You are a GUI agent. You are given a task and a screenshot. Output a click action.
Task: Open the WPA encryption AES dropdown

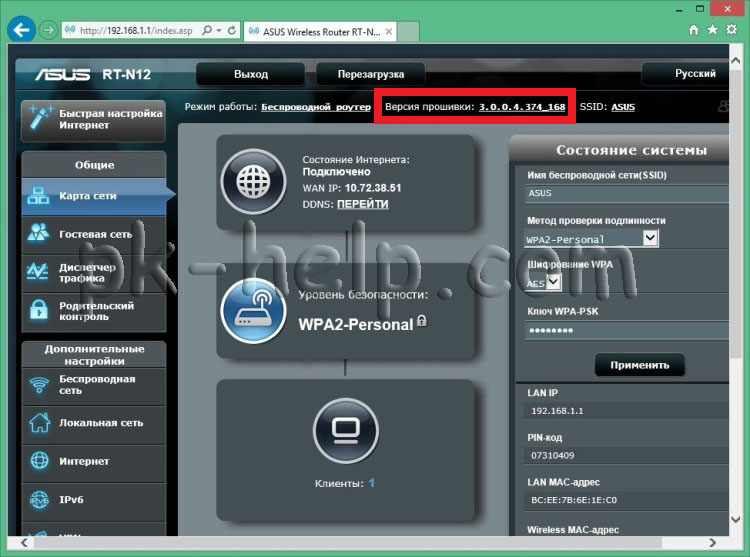pos(542,283)
